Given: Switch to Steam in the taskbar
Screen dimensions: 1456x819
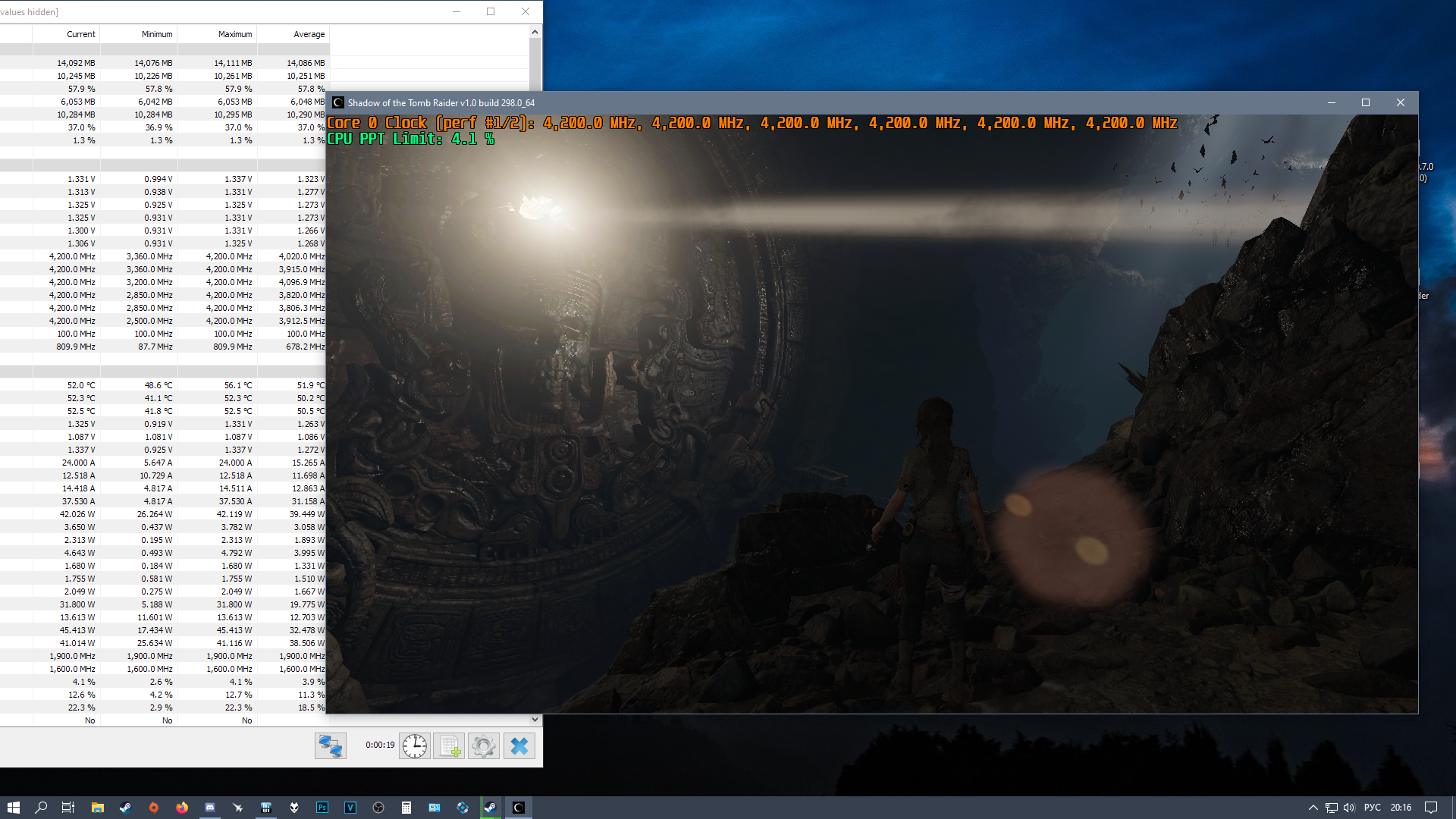Looking at the screenshot, I should coord(491,808).
